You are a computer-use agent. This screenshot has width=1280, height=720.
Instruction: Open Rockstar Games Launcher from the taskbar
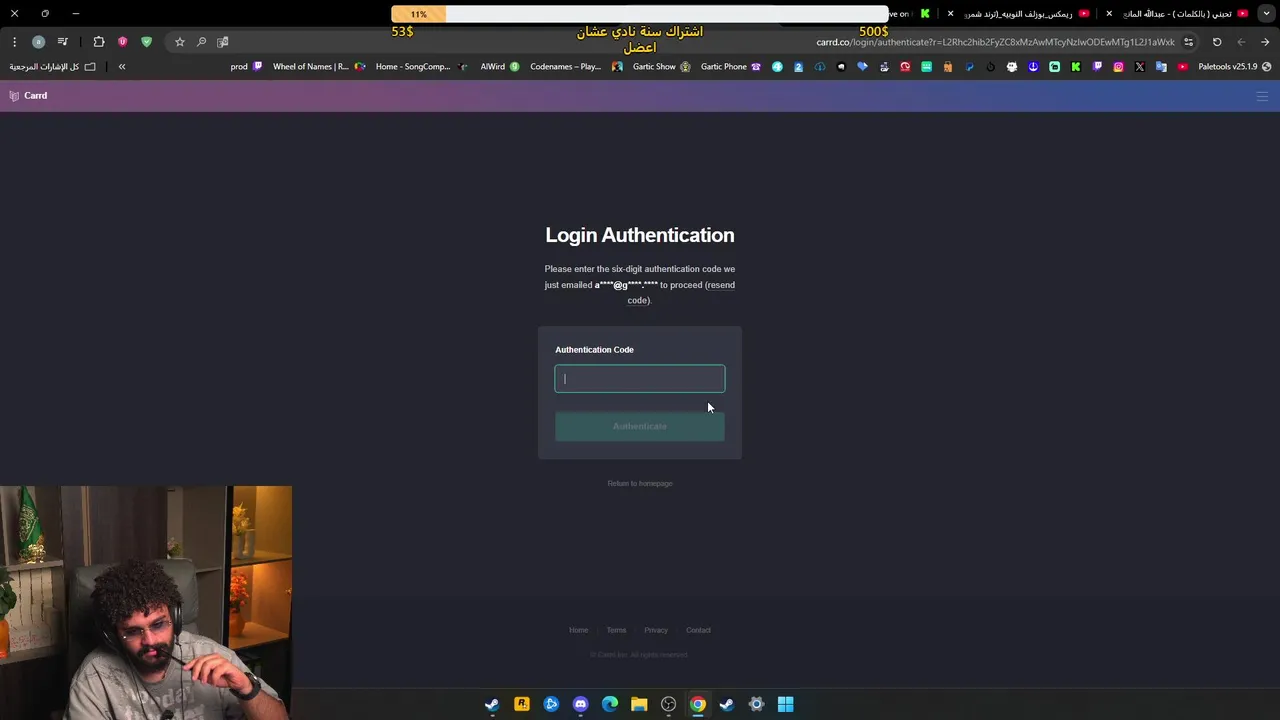[x=521, y=704]
